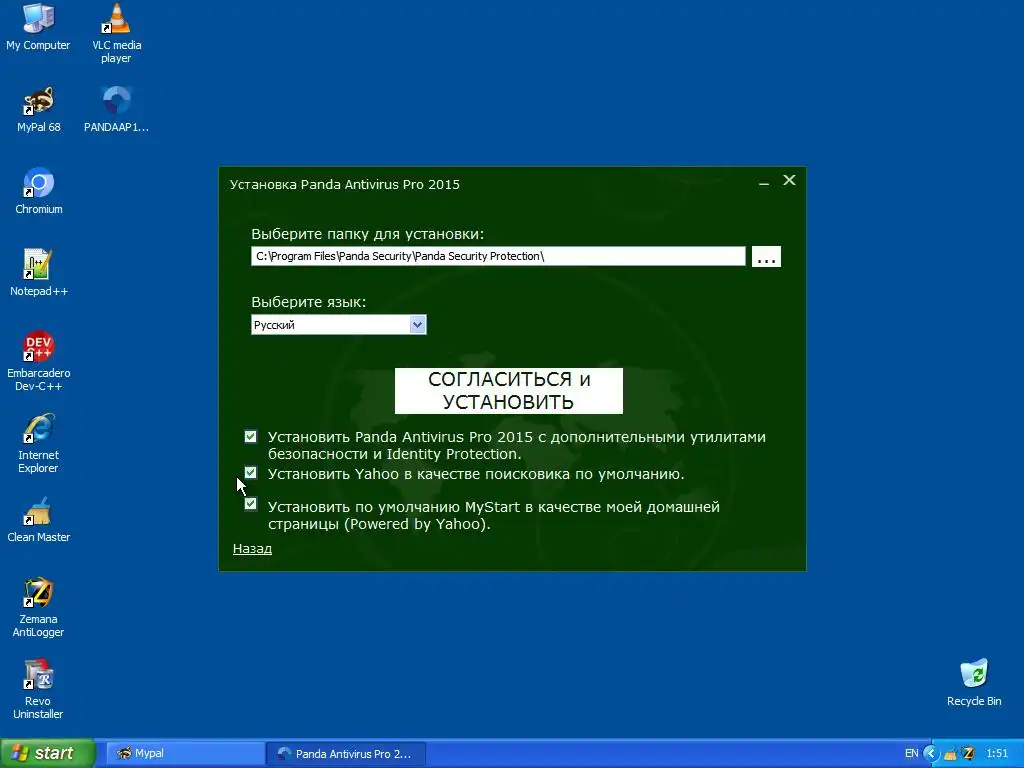The width and height of the screenshot is (1024, 768).
Task: Click the Zemana tray icon in taskbar
Action: point(968,754)
